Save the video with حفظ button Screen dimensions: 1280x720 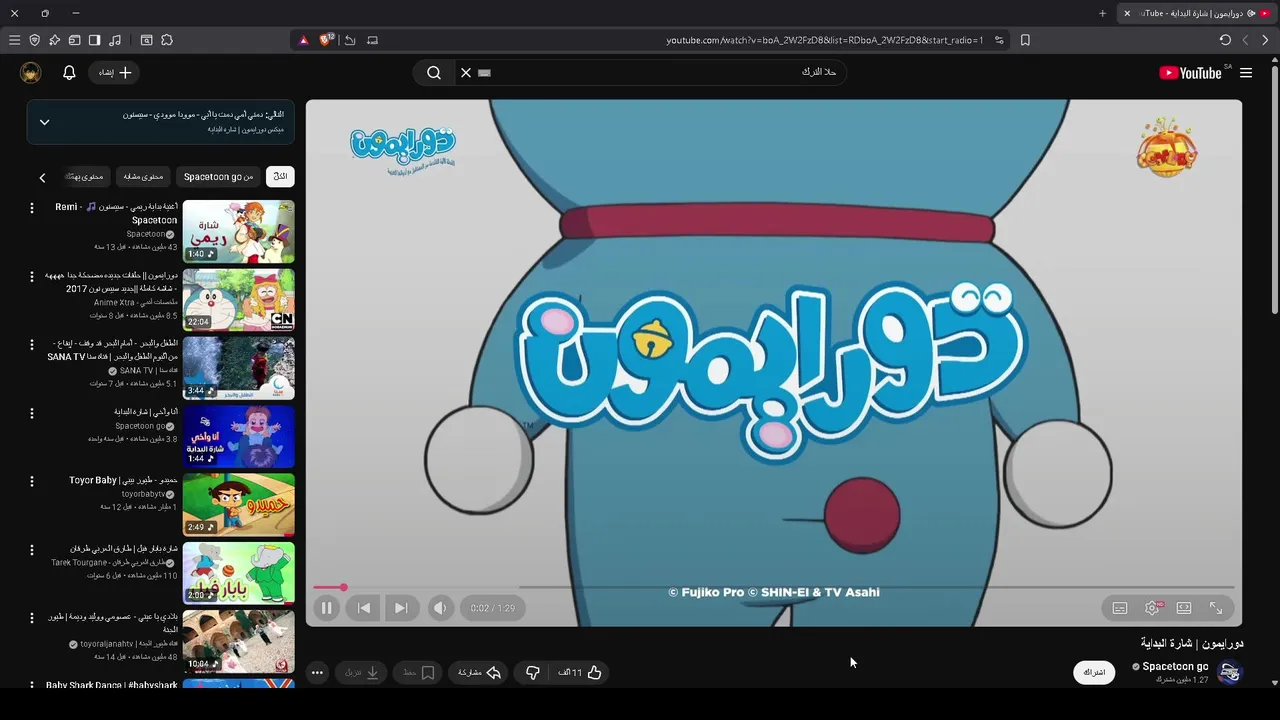click(x=419, y=673)
